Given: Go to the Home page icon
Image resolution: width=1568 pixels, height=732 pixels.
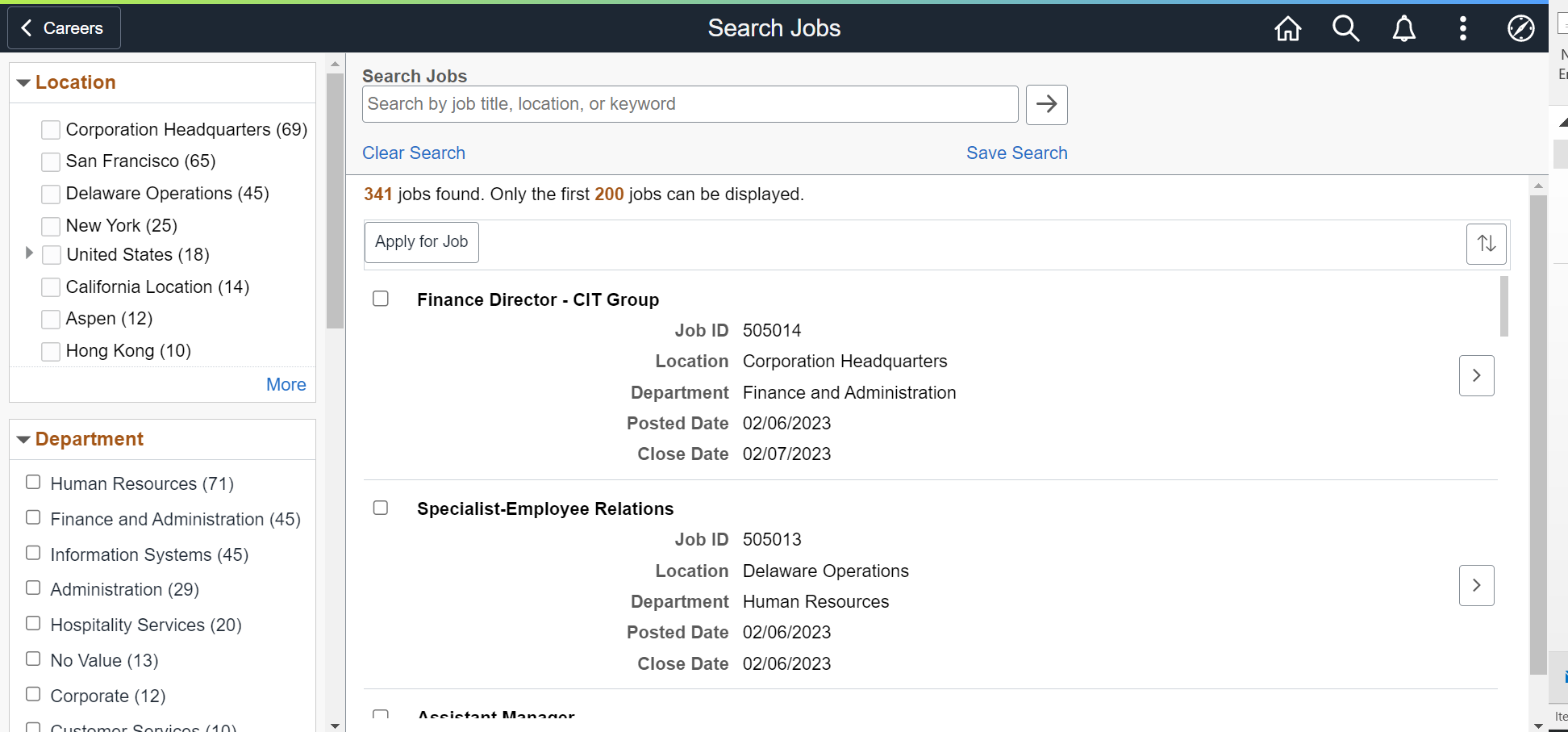Looking at the screenshot, I should tap(1287, 29).
